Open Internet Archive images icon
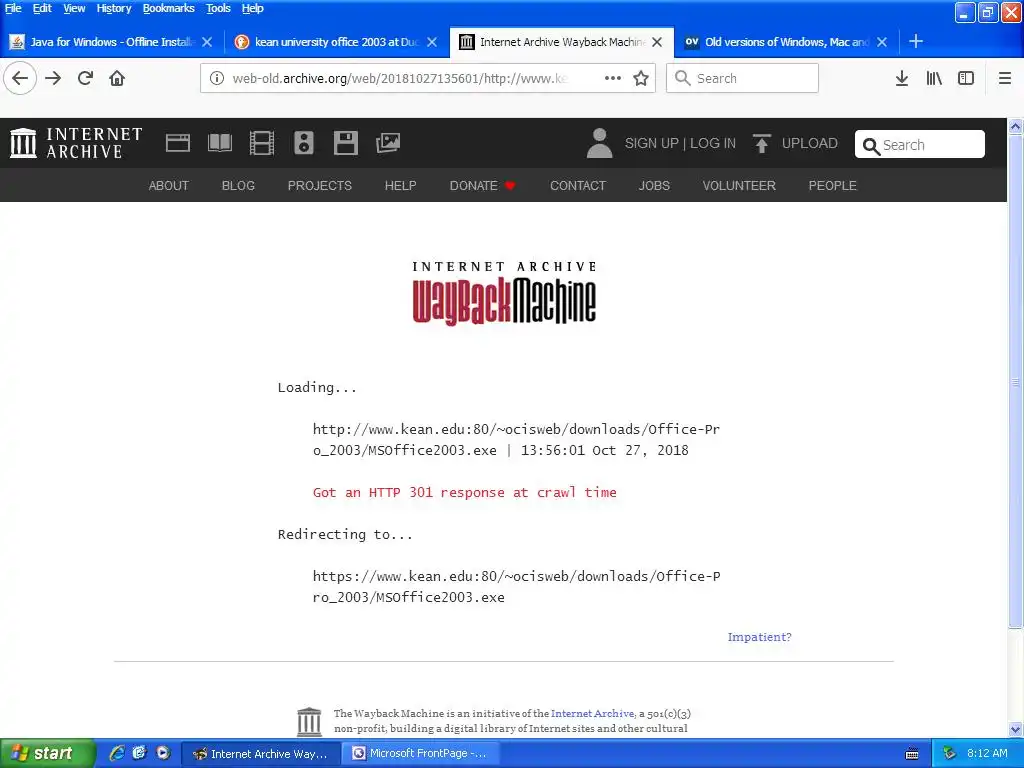 388,143
